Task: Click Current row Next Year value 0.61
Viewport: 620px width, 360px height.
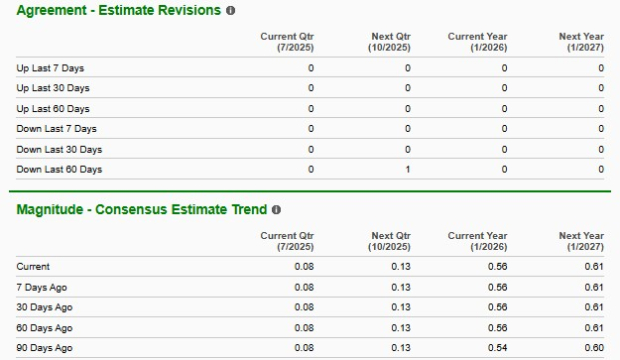Action: click(x=594, y=267)
